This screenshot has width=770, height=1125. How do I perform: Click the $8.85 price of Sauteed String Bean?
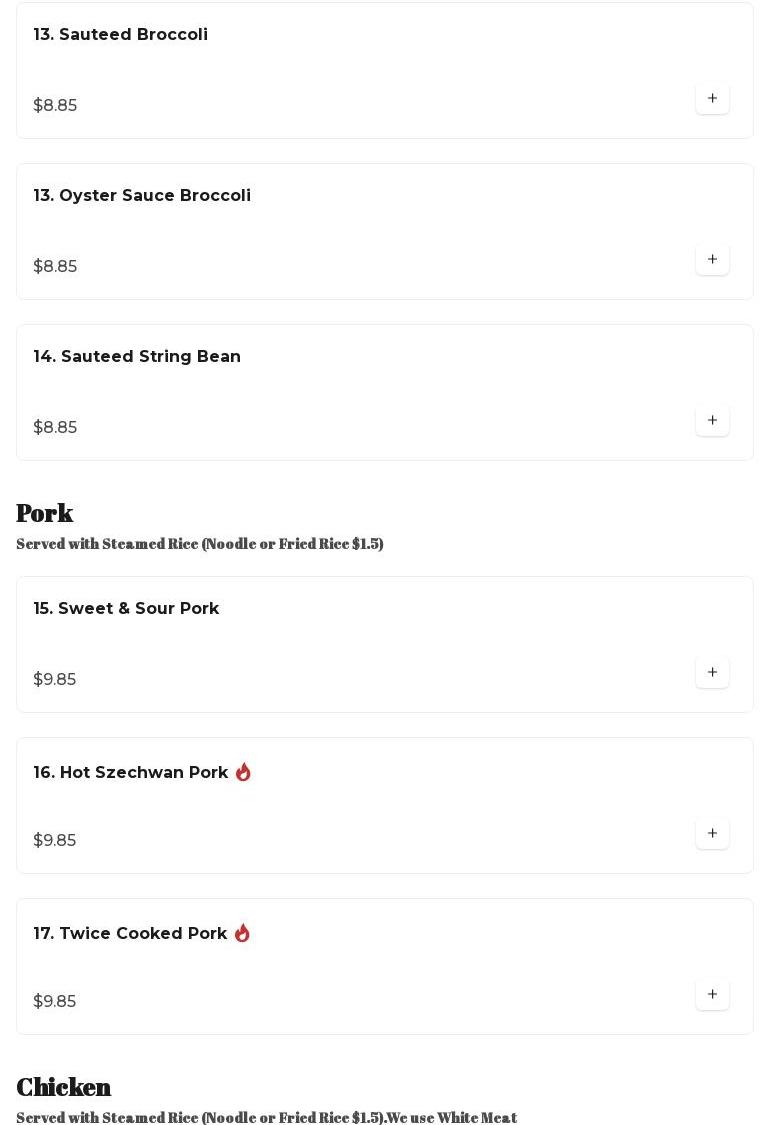(x=55, y=428)
